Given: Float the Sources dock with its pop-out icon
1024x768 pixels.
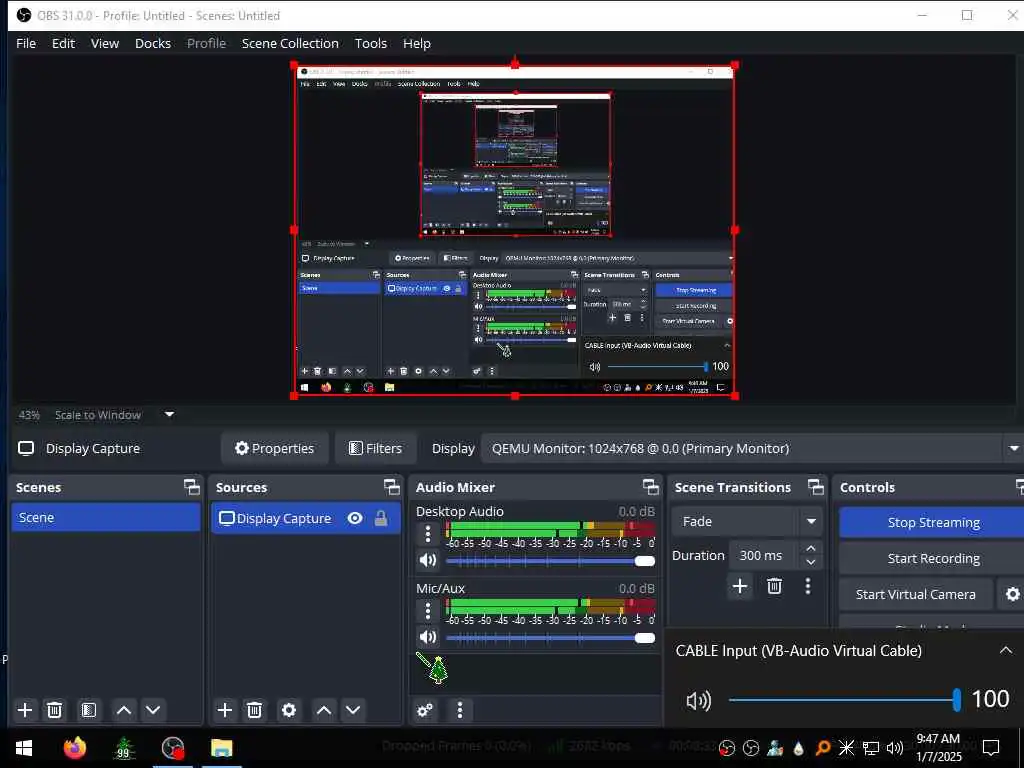Looking at the screenshot, I should click(391, 487).
